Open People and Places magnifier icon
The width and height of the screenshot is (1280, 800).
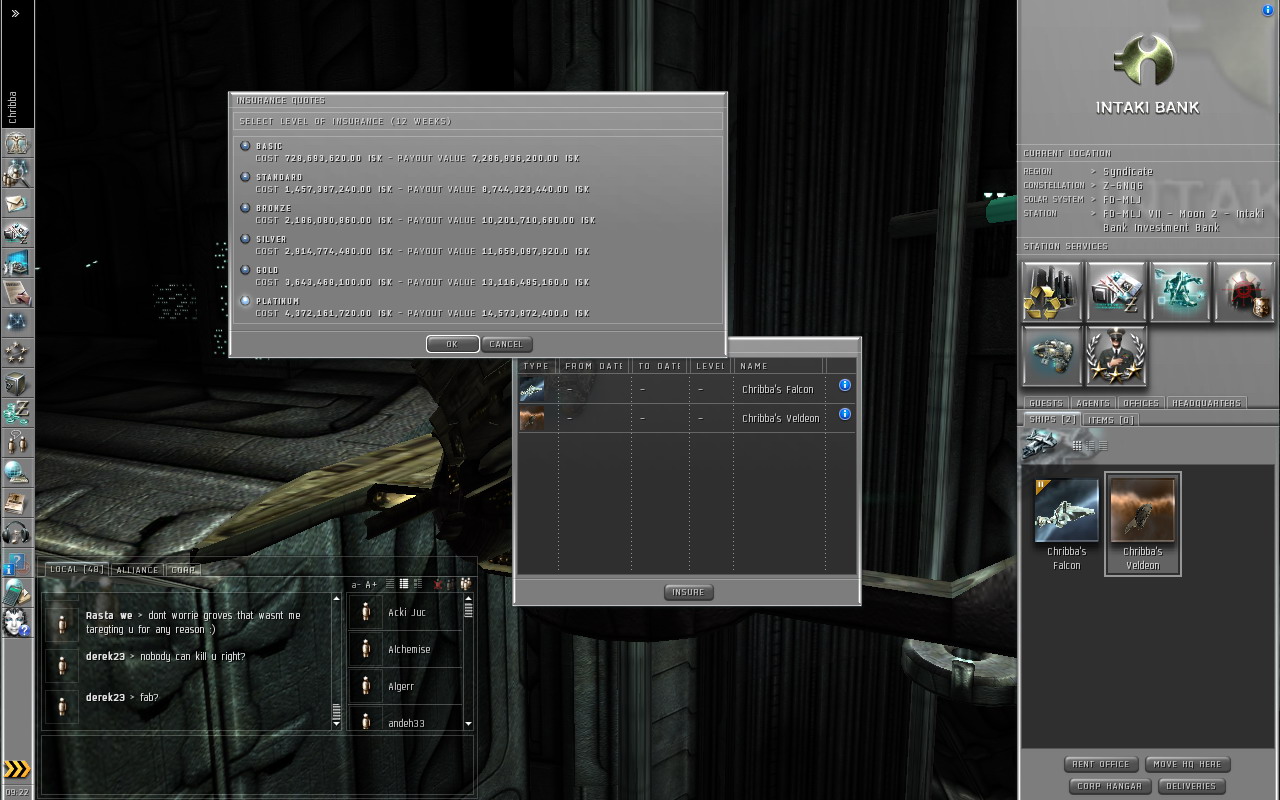(17, 173)
